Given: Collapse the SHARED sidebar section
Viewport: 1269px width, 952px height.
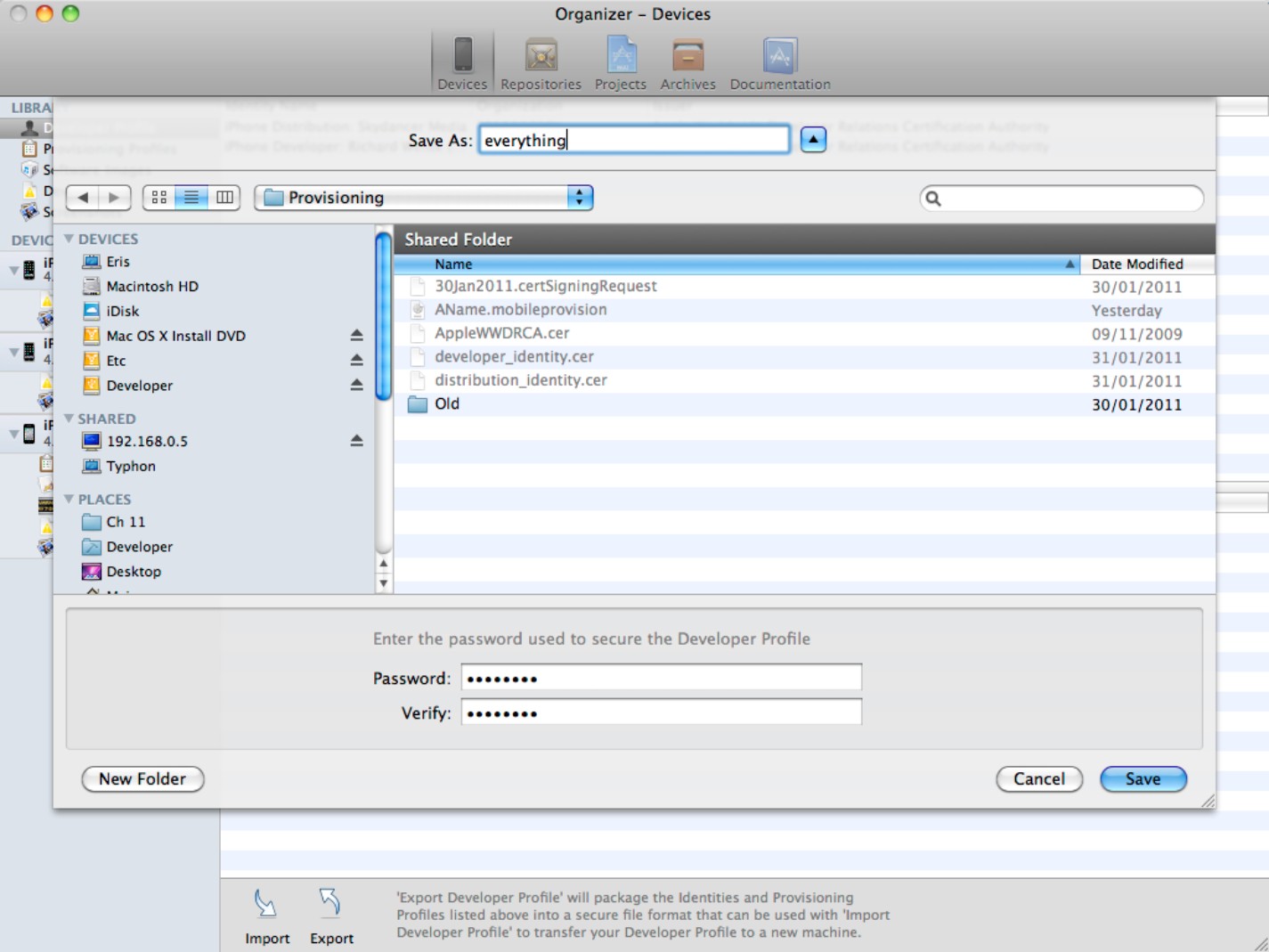Looking at the screenshot, I should pyautogui.click(x=69, y=419).
